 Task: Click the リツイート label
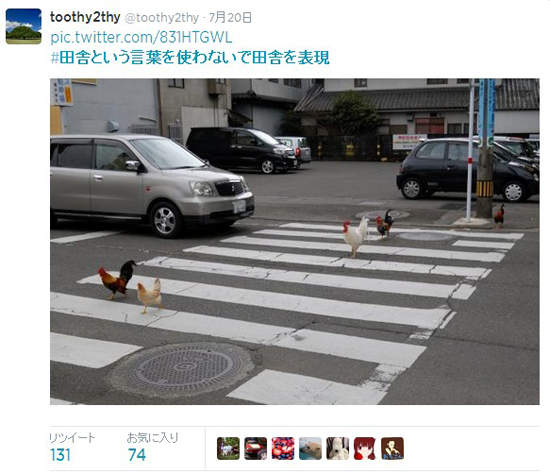pyautogui.click(x=72, y=438)
